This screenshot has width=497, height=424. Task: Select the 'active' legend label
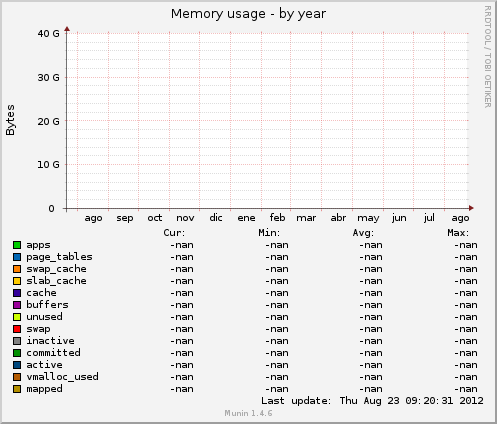pyautogui.click(x=44, y=365)
